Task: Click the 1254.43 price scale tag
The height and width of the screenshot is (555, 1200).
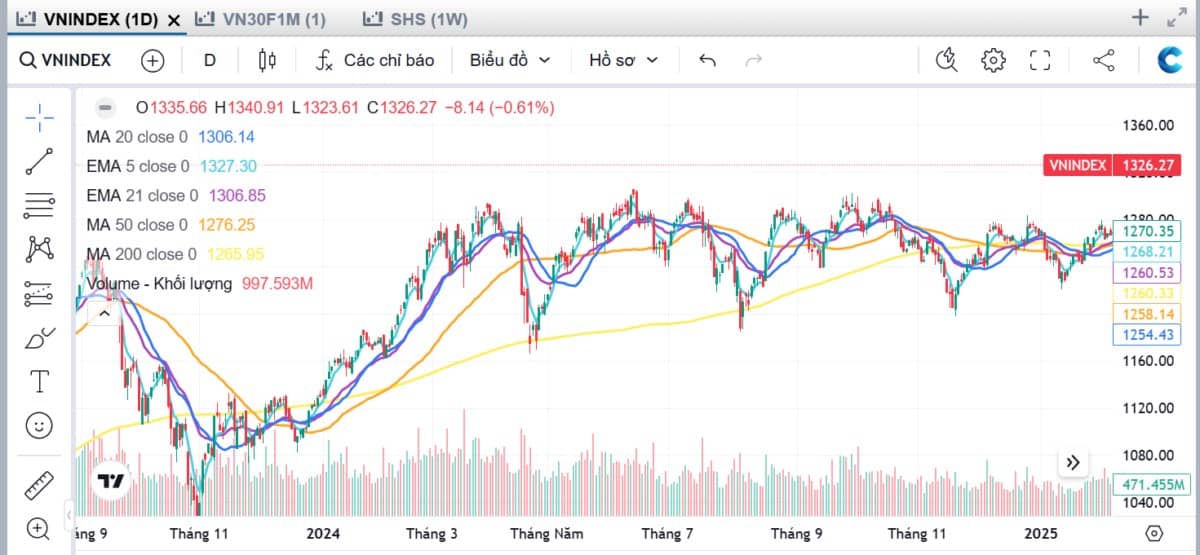Action: (1145, 334)
